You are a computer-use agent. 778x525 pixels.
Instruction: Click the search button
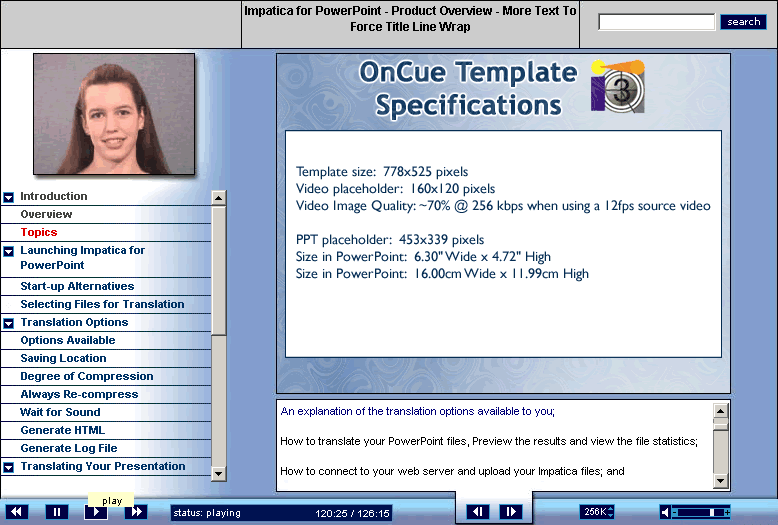743,22
